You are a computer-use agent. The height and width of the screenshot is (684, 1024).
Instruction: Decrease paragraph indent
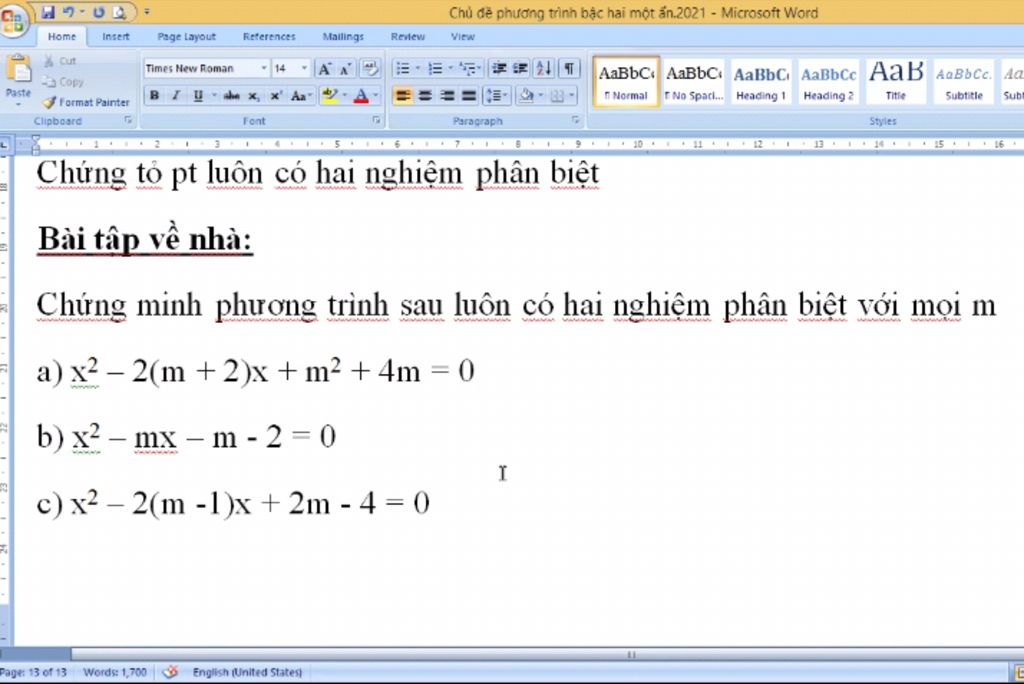tap(499, 69)
